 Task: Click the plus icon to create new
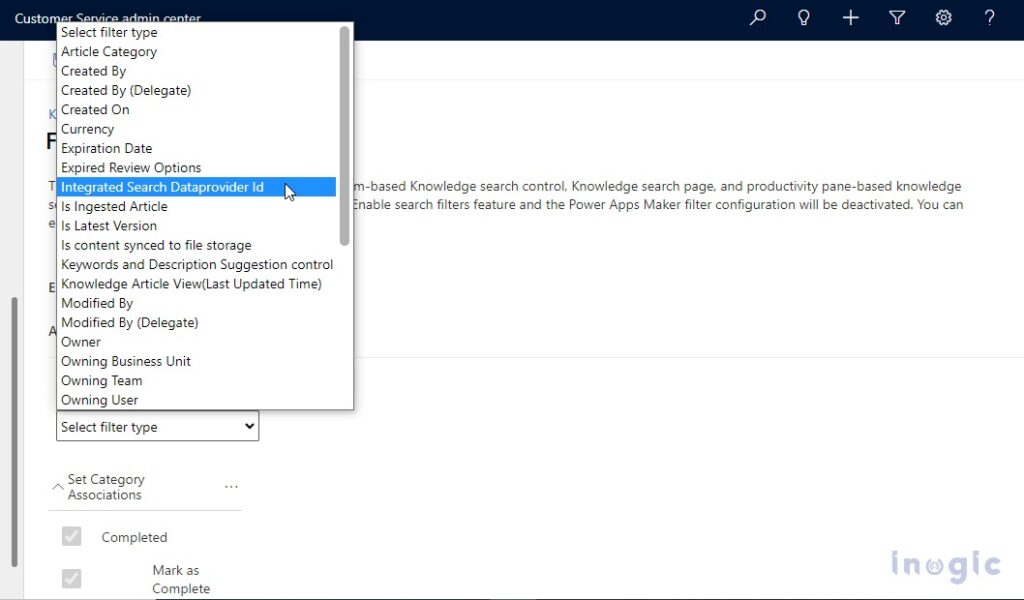click(850, 18)
